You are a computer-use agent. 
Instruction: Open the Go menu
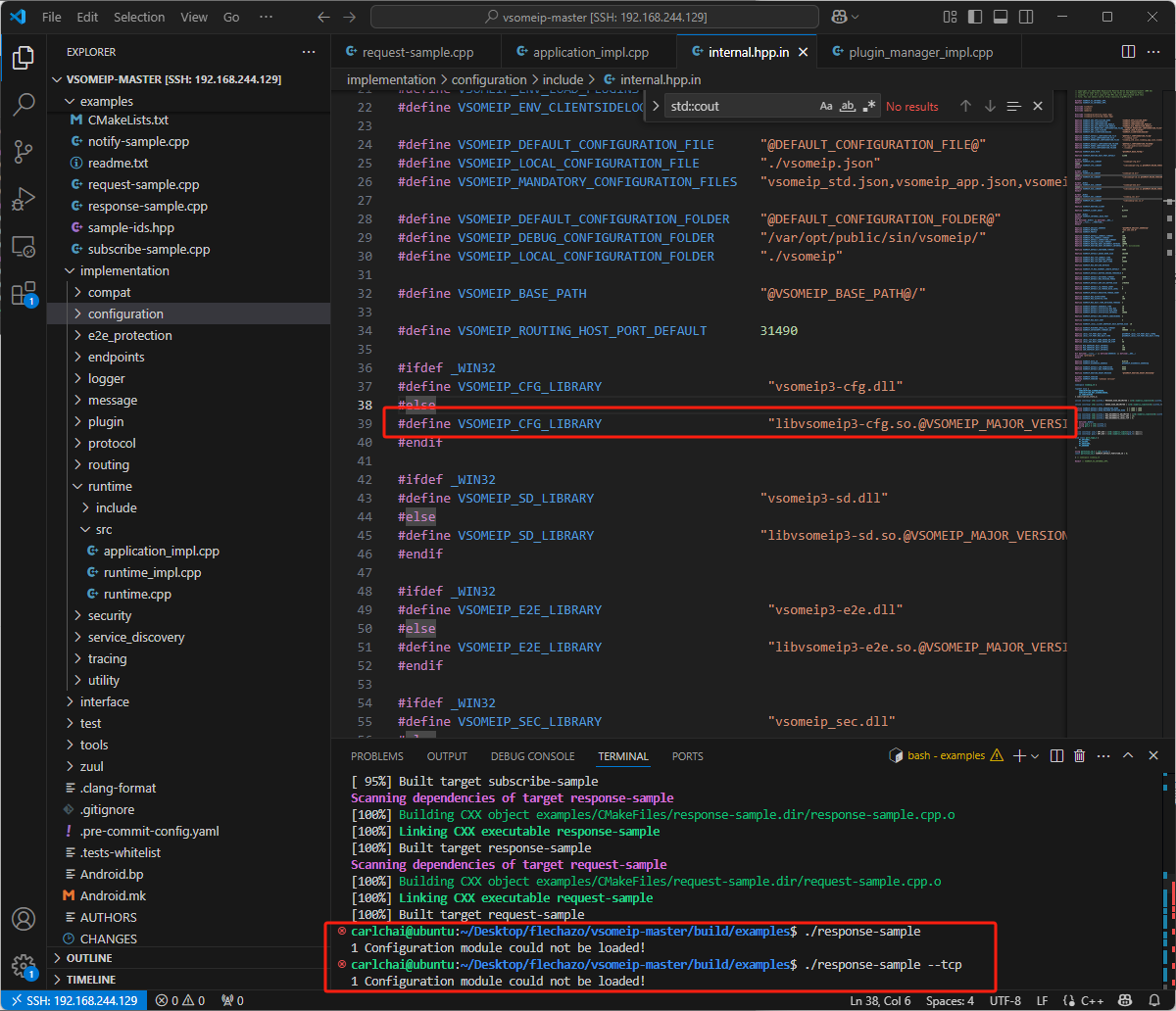tap(231, 17)
